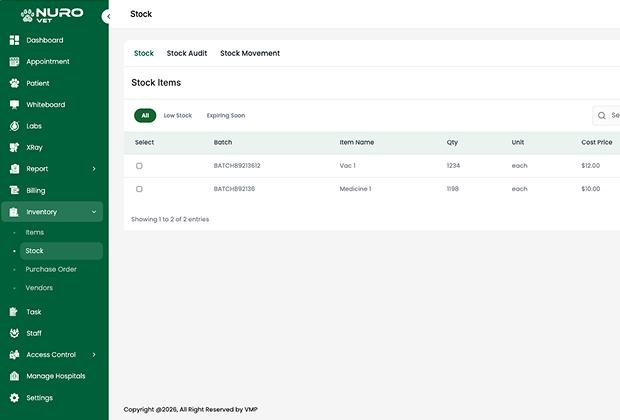This screenshot has height=420, width=620.
Task: Select checkbox for Medicine 1 row
Action: [139, 189]
